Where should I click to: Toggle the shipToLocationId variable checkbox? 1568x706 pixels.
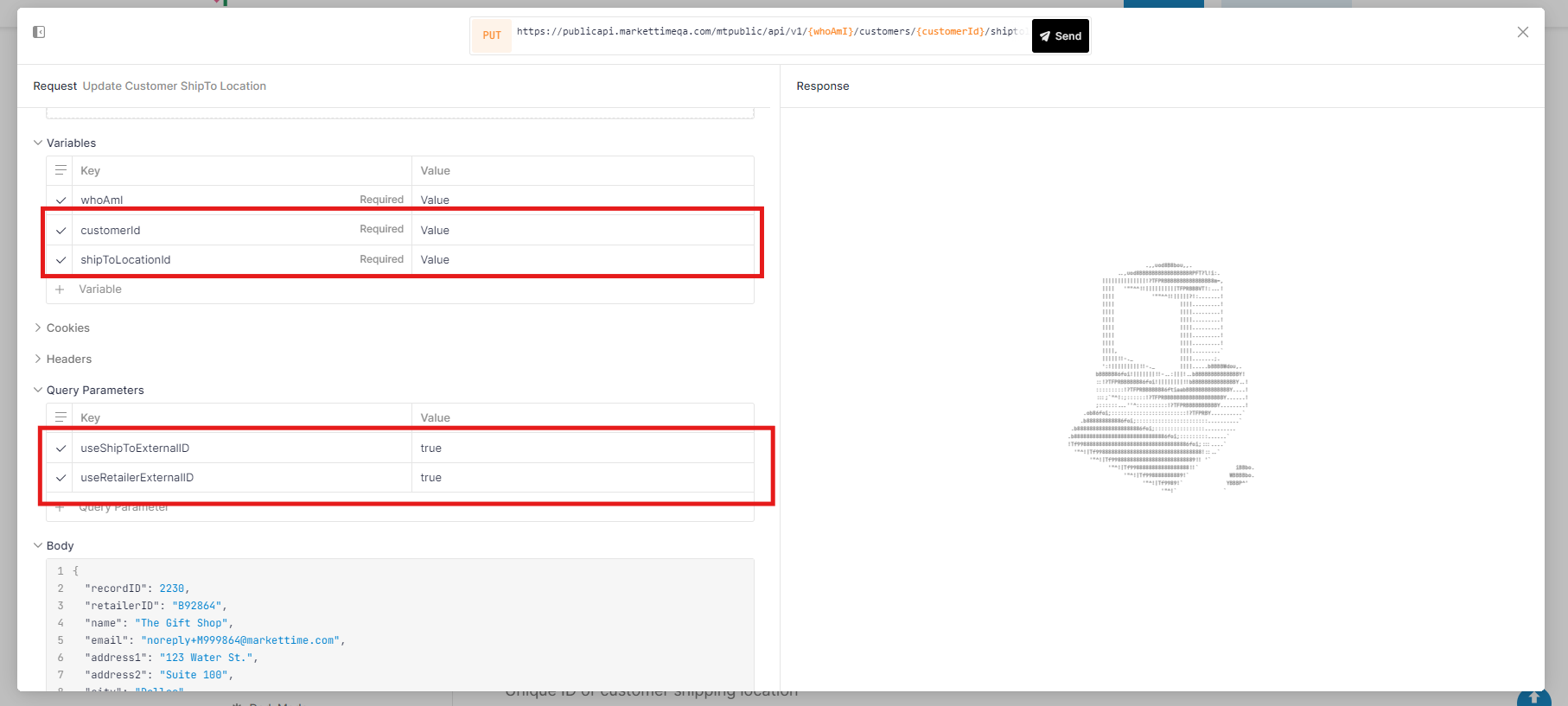[x=61, y=260]
